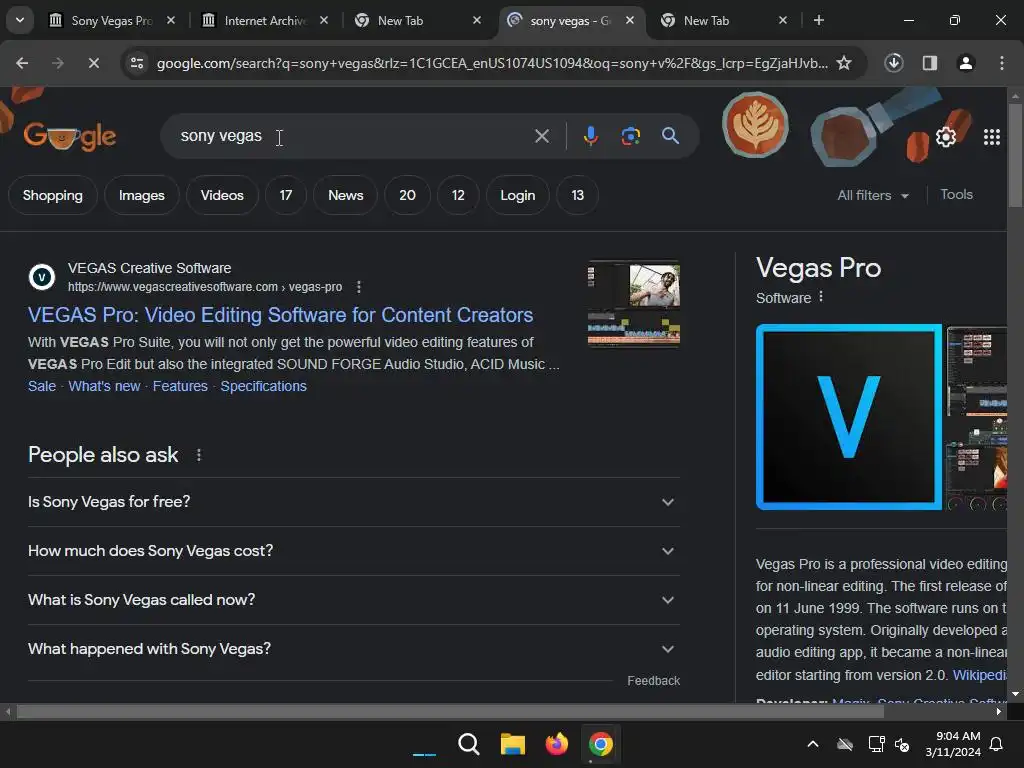Go back to previous page
1024x768 pixels.
pyautogui.click(x=22, y=63)
